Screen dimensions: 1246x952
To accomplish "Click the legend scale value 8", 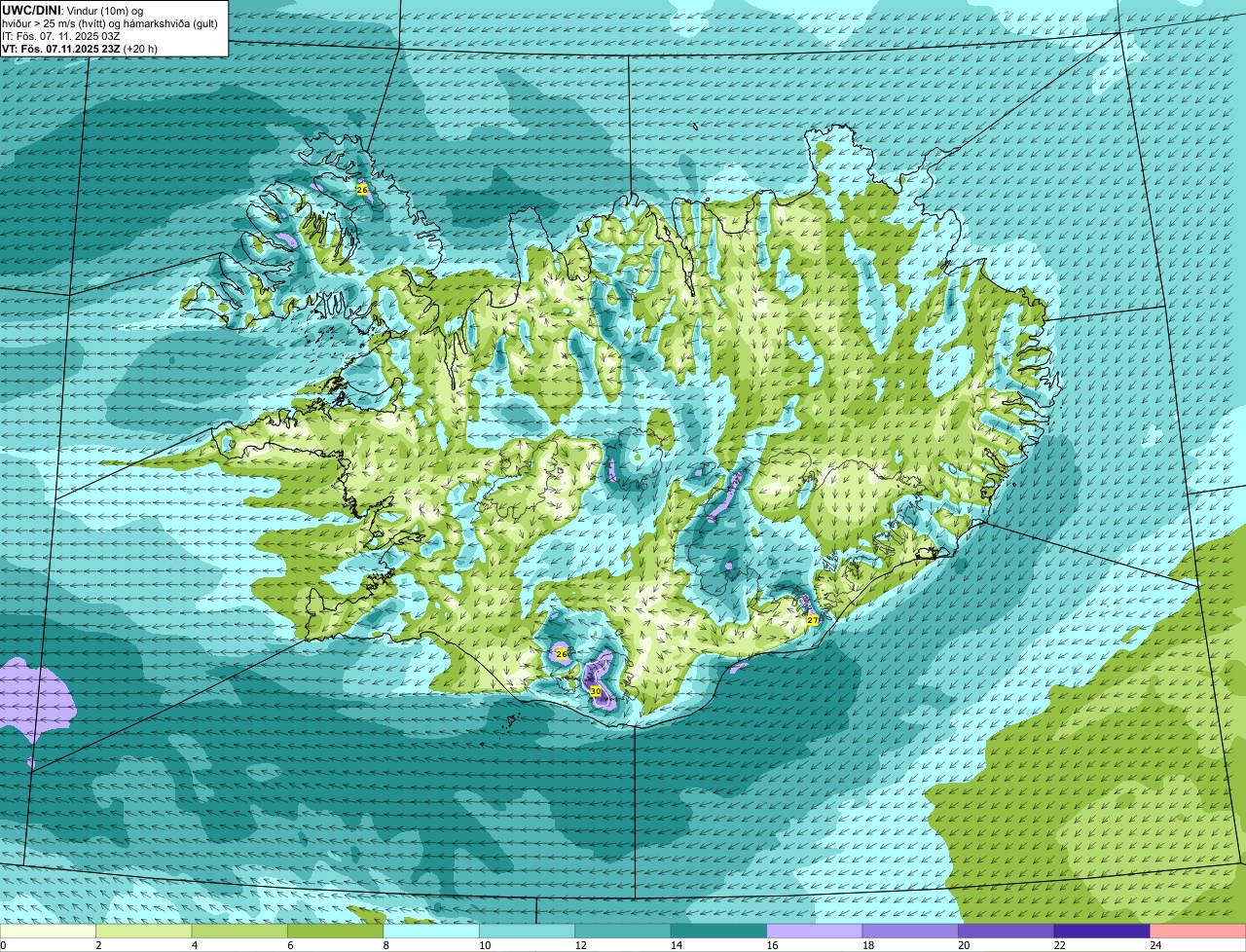I will coord(385,945).
